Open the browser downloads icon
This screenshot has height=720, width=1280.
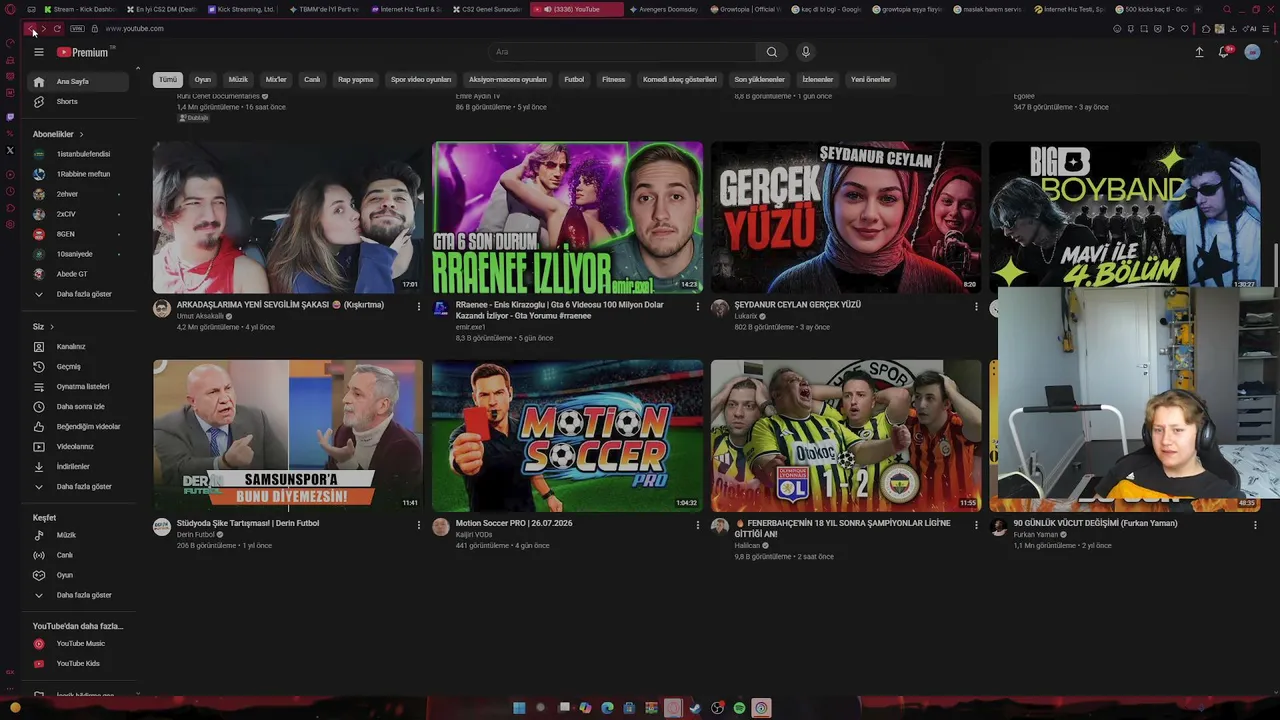[x=1232, y=29]
